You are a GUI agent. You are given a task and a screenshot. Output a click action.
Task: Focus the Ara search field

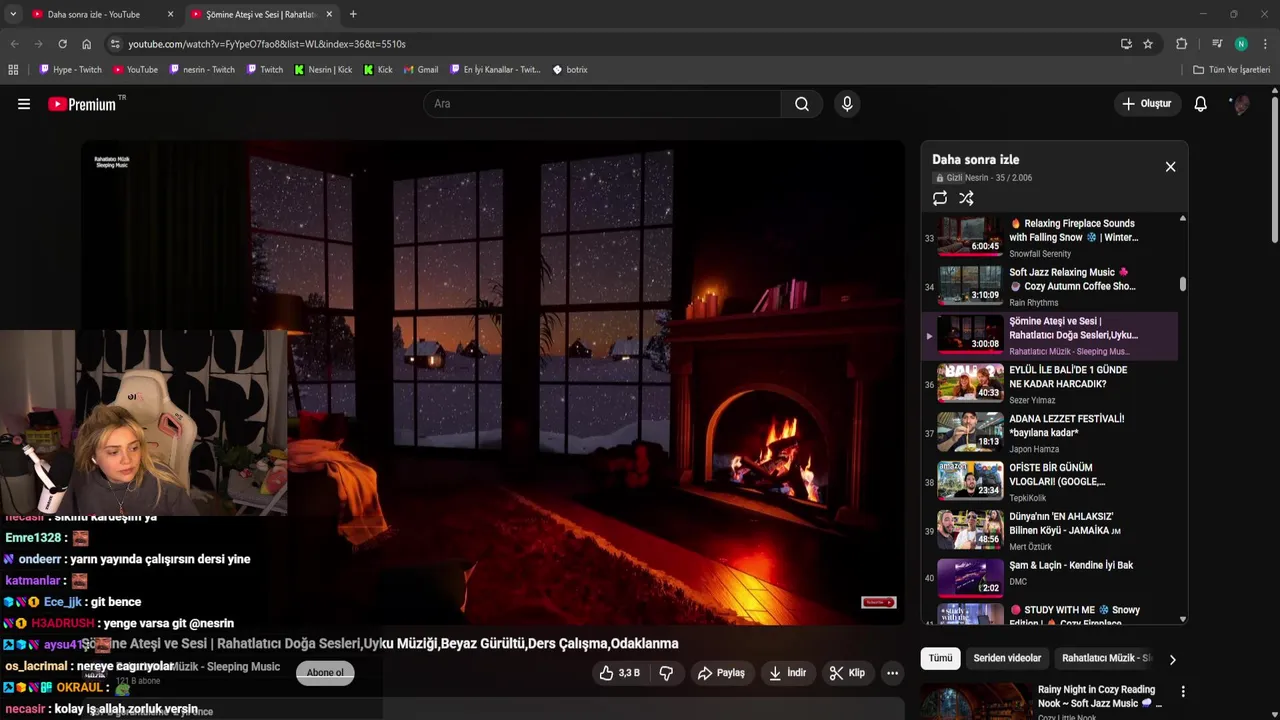[603, 104]
